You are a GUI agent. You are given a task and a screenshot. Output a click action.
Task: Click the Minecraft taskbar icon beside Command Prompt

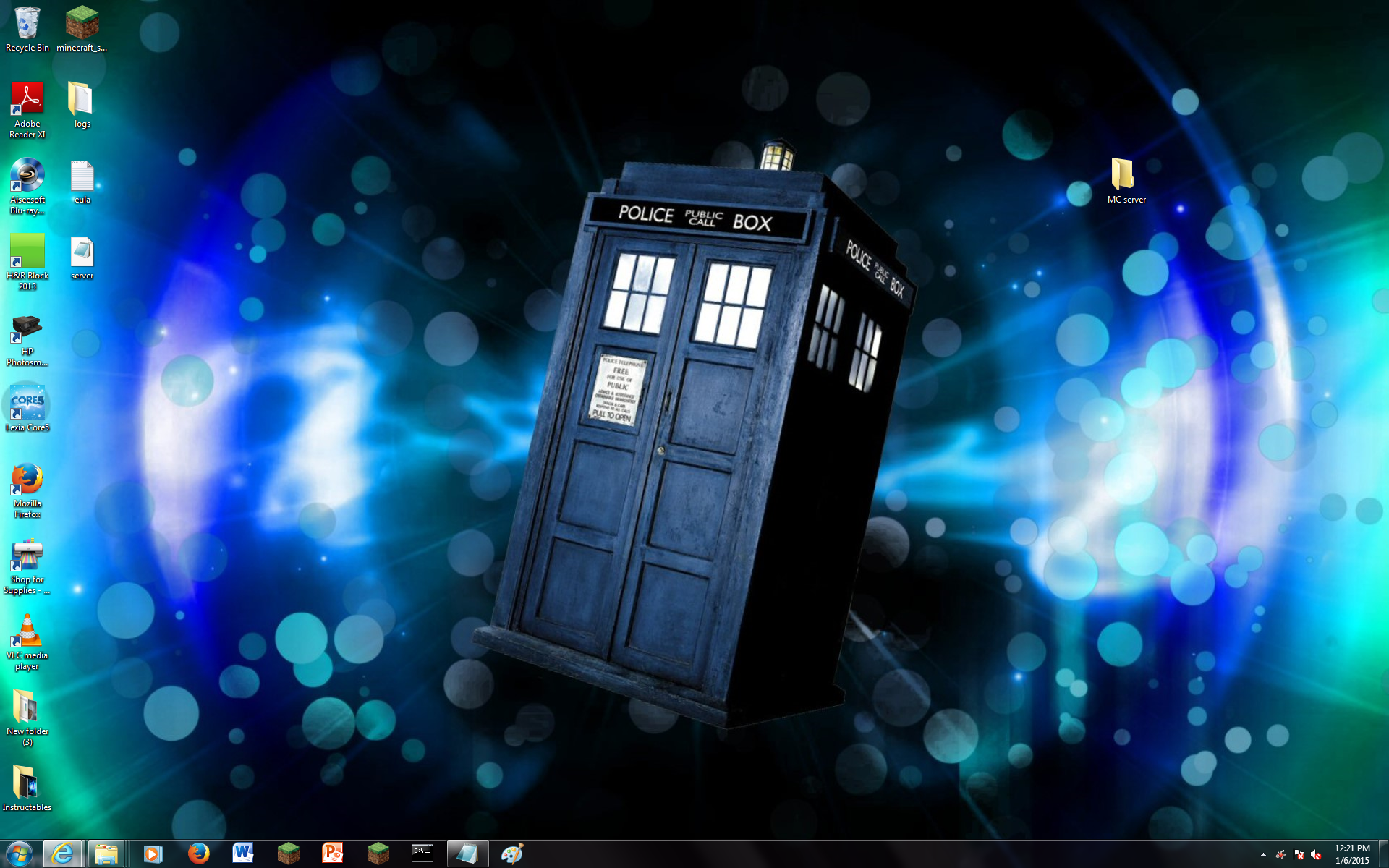(378, 854)
